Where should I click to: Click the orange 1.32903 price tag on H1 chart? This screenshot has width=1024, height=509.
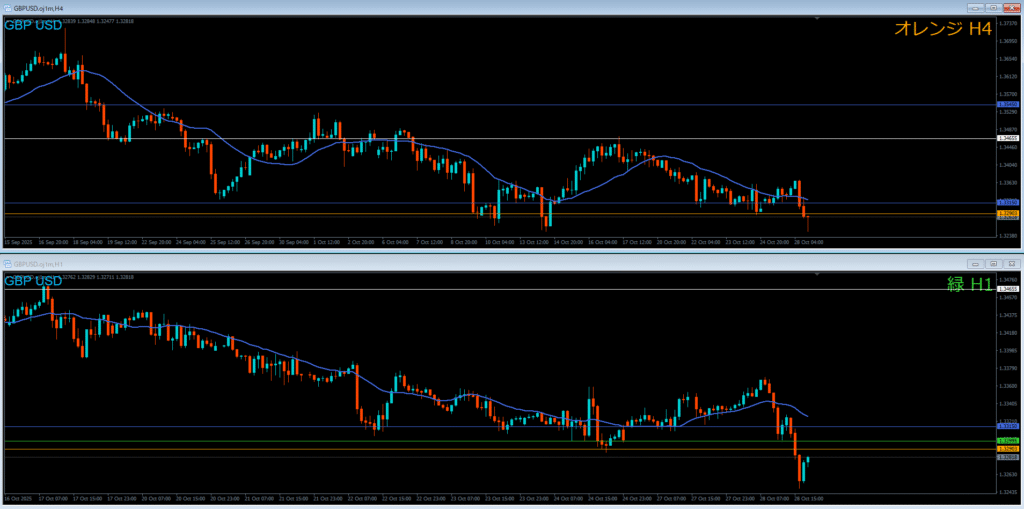pos(1008,449)
